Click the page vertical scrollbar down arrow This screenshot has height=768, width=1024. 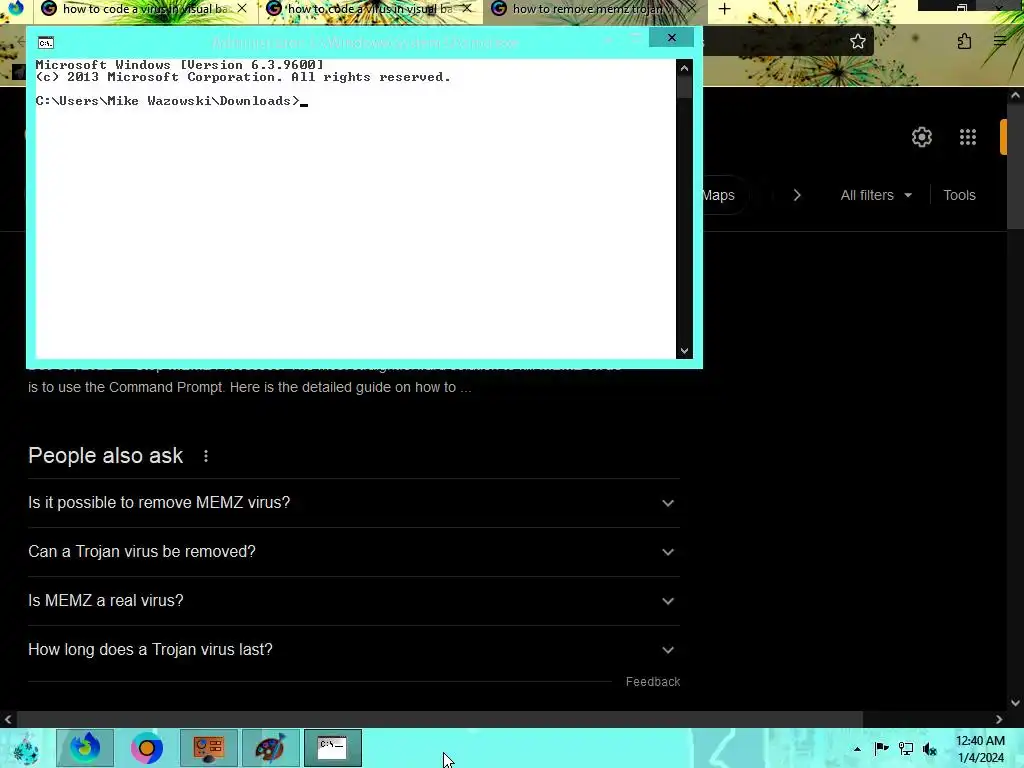tap(1015, 703)
